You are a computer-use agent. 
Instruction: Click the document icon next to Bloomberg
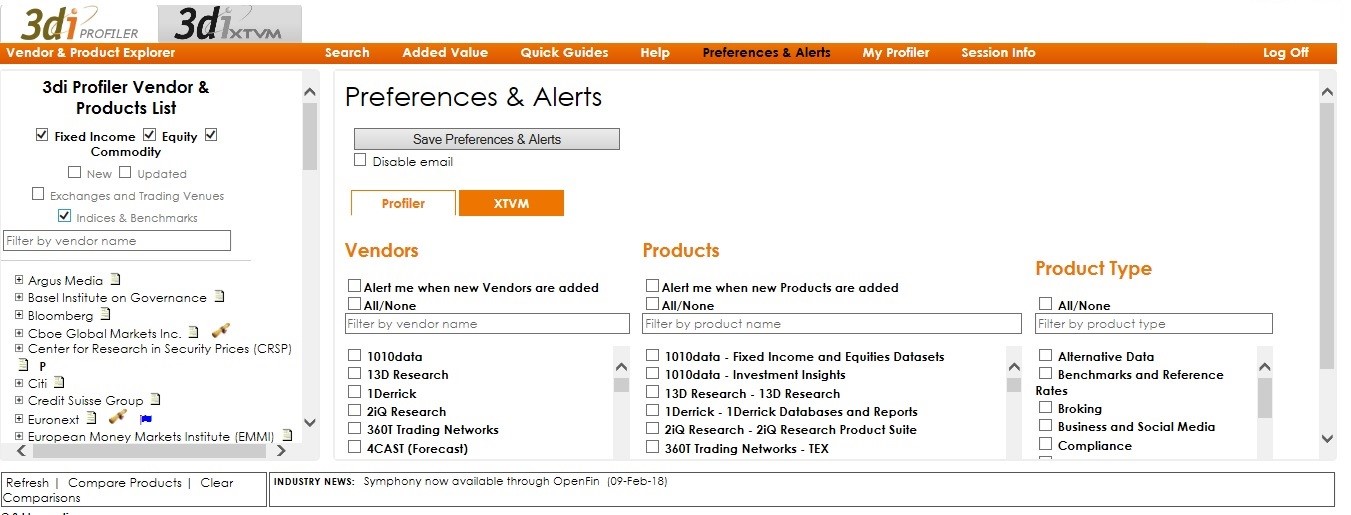pyautogui.click(x=105, y=315)
